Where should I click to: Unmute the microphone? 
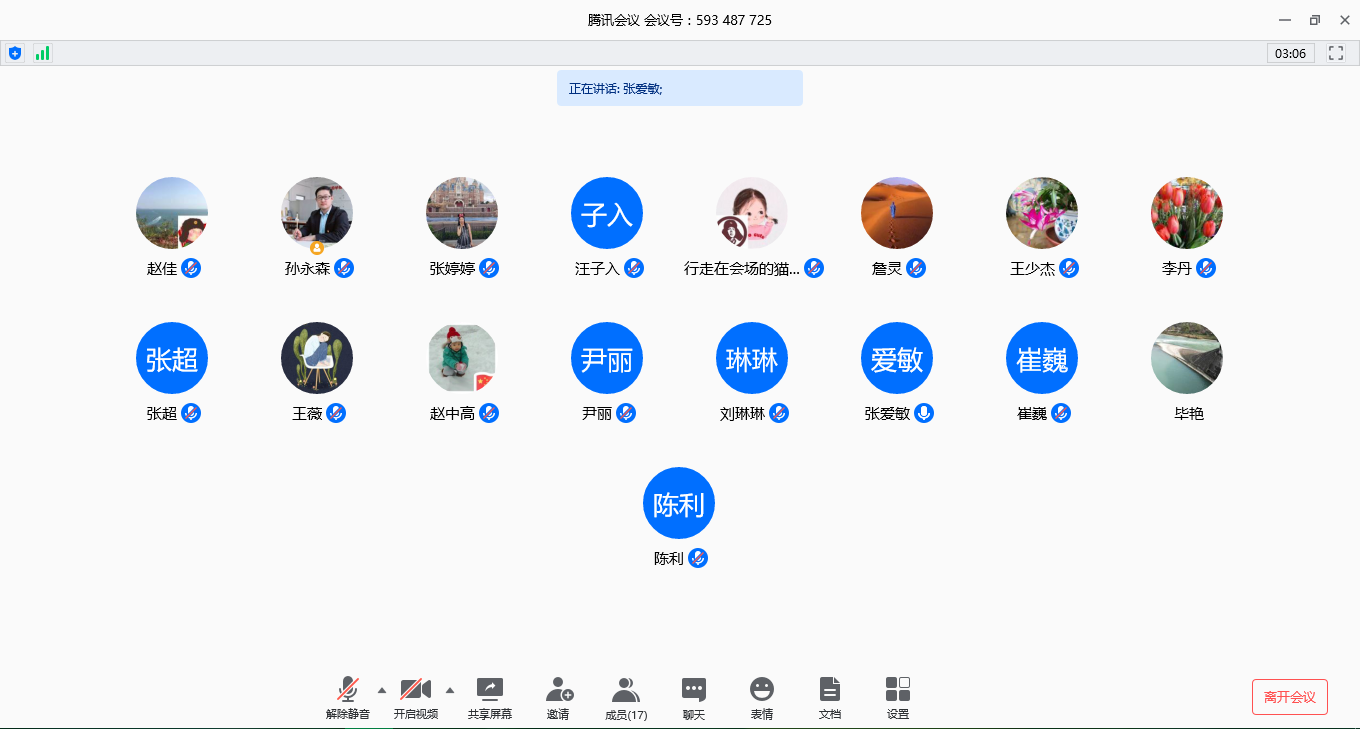(348, 690)
